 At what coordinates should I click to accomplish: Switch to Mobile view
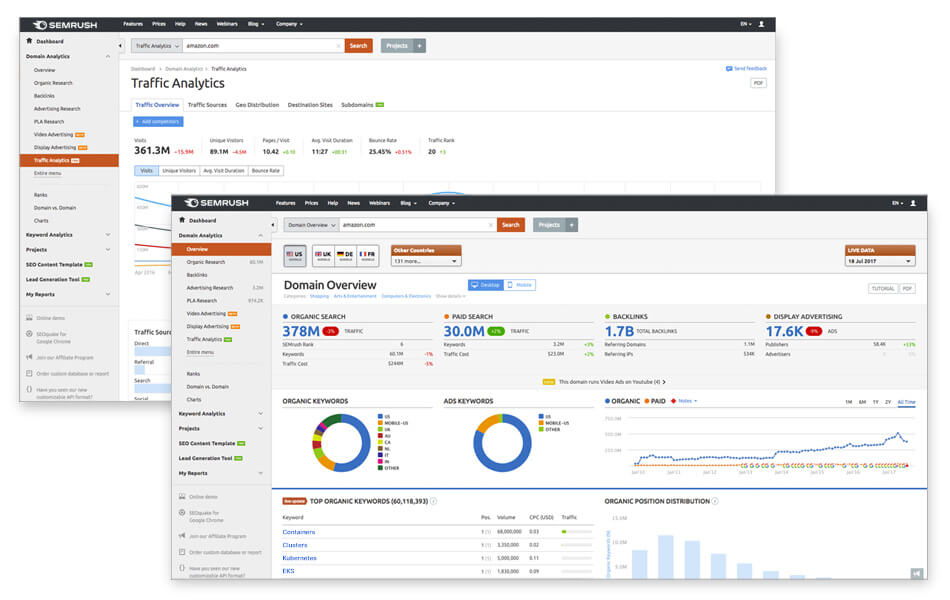[x=520, y=285]
